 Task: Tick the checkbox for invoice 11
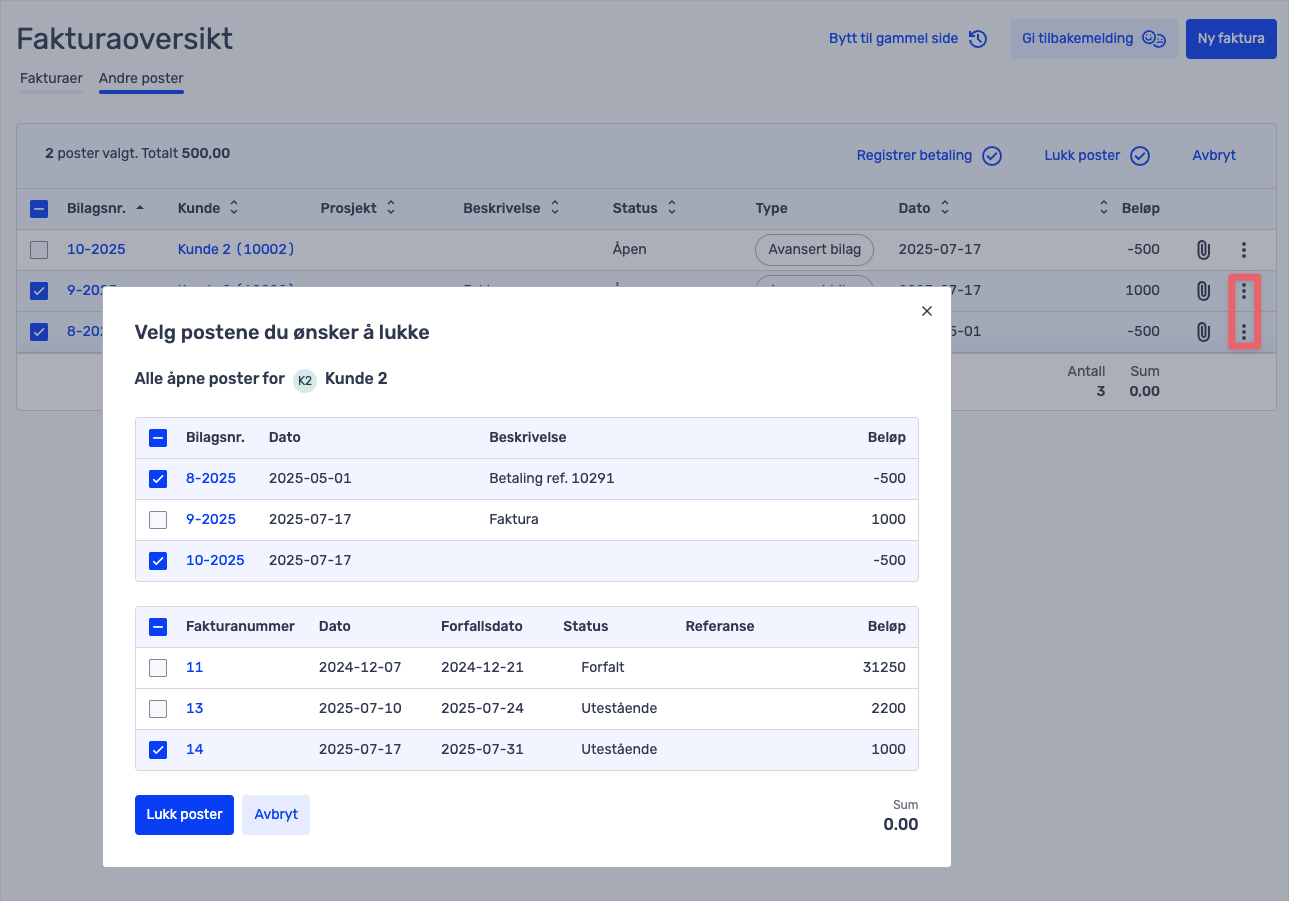click(158, 667)
